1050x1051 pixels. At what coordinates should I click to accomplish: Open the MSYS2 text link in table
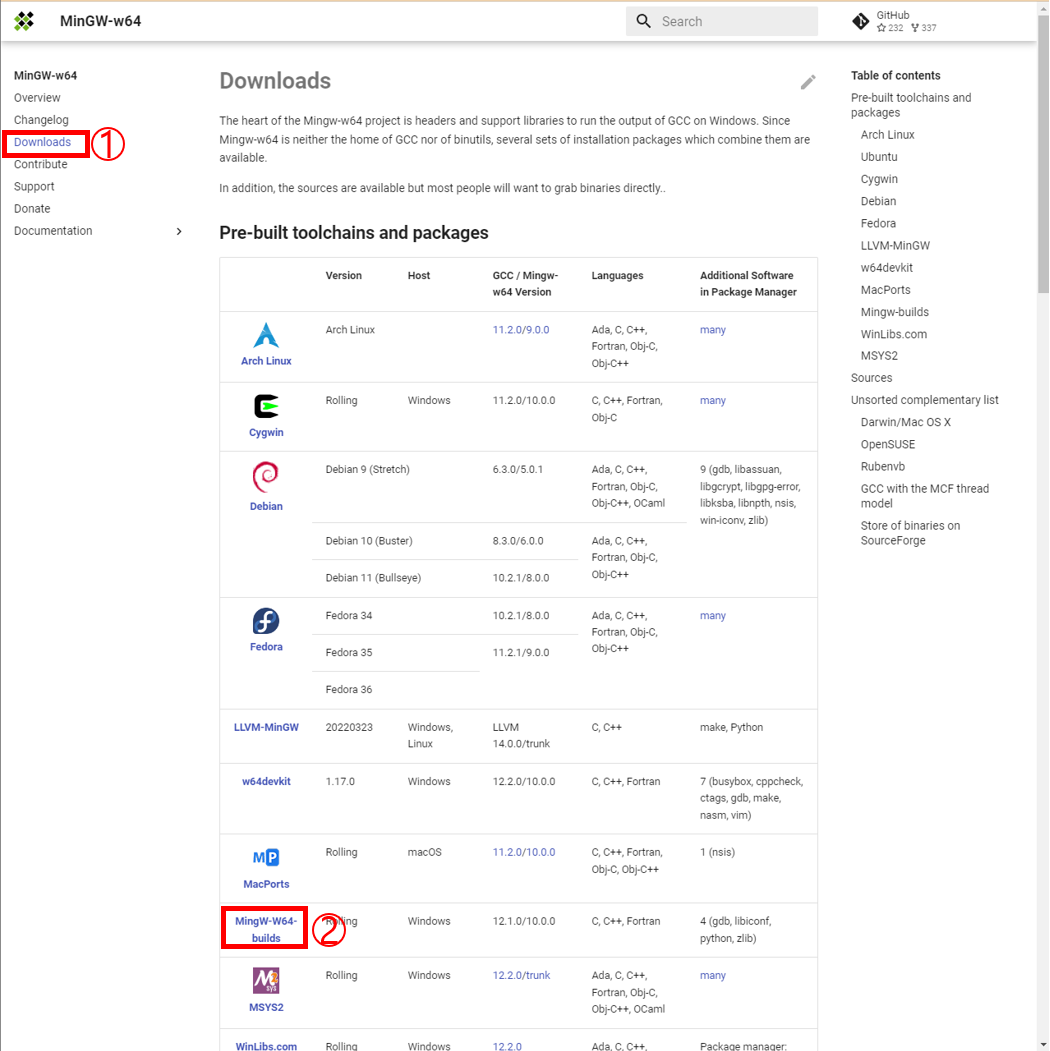[x=266, y=1007]
